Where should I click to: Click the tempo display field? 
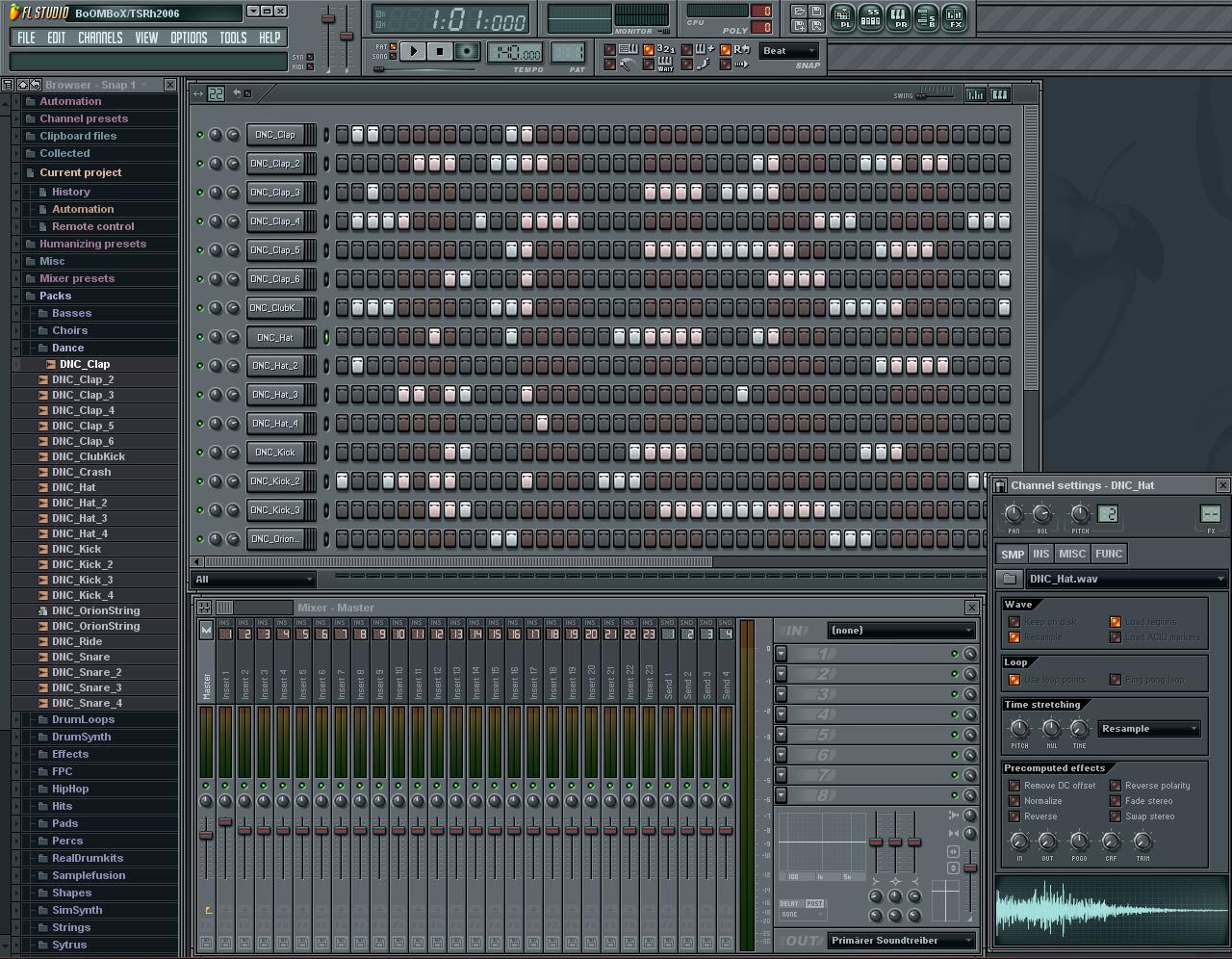[515, 53]
